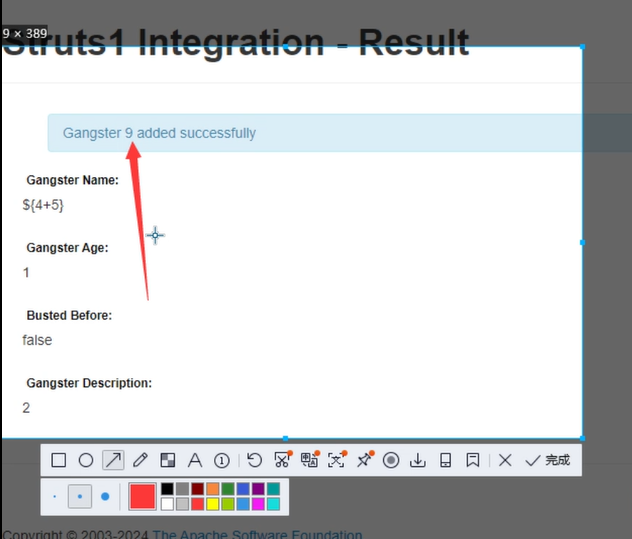Select the text annotation tool

[195, 460]
